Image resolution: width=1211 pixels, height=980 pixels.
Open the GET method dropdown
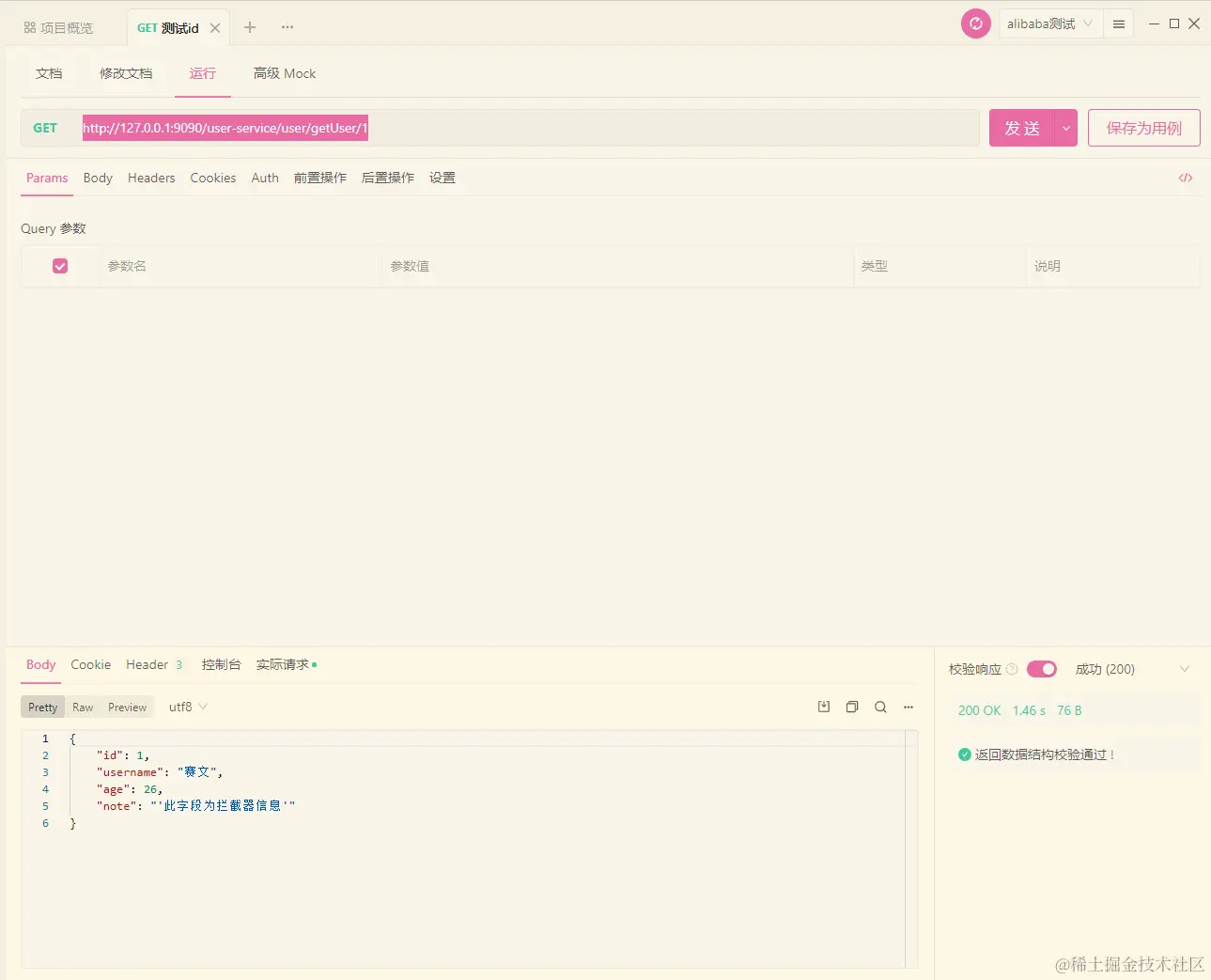click(45, 128)
